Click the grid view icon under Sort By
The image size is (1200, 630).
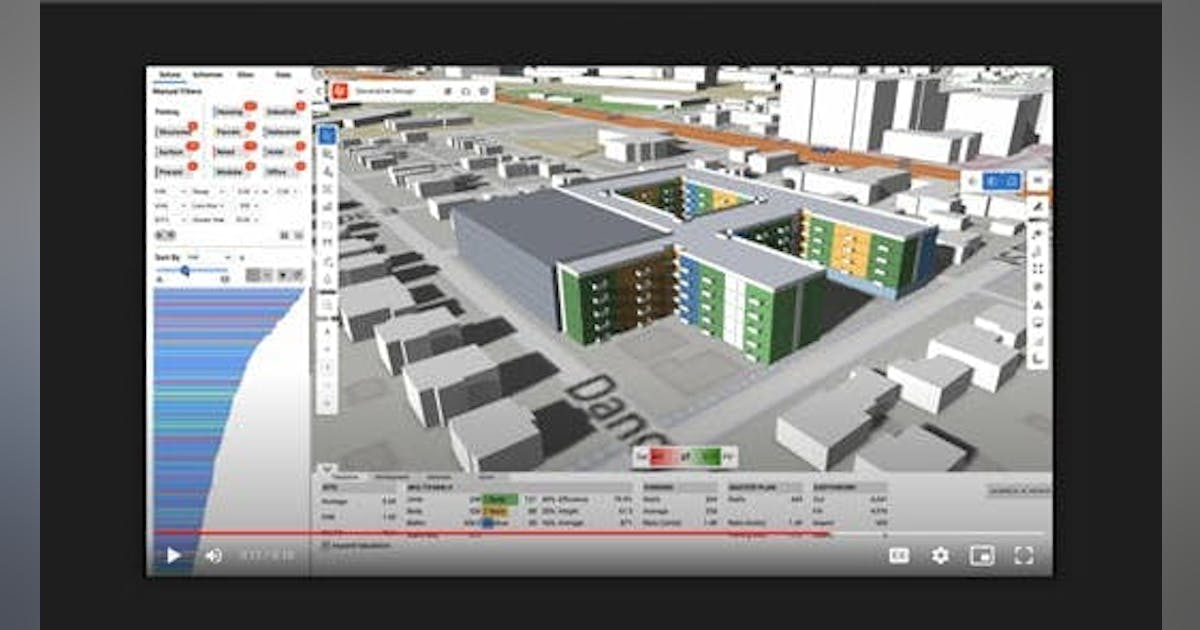tap(253, 271)
